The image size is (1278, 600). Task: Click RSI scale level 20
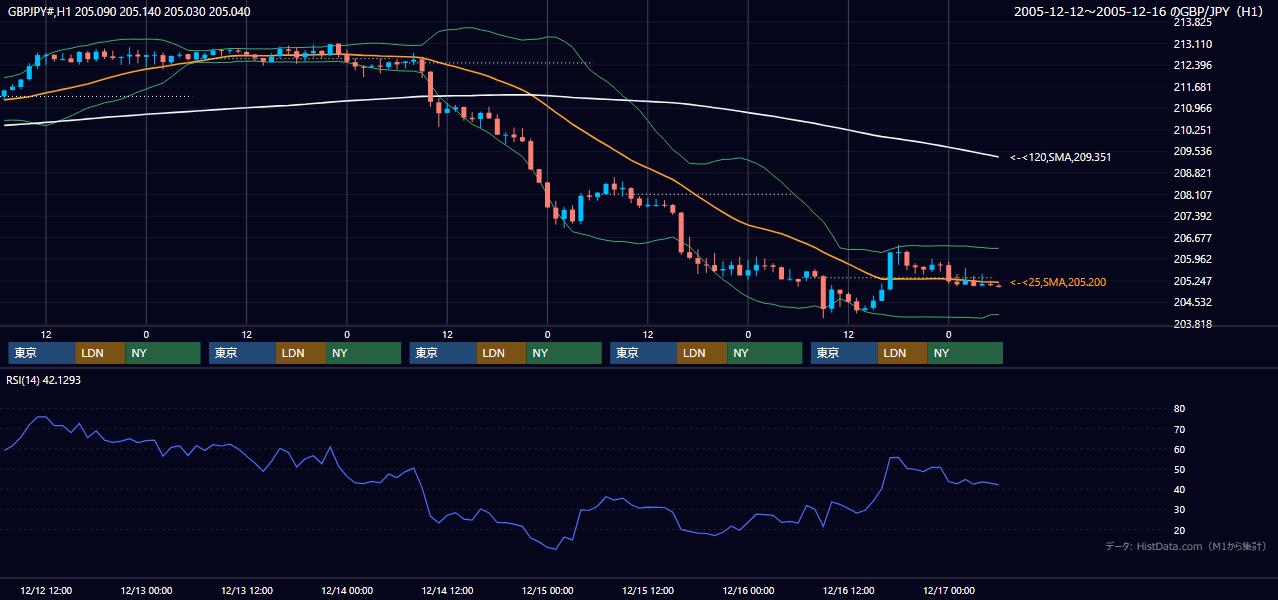pyautogui.click(x=1179, y=530)
